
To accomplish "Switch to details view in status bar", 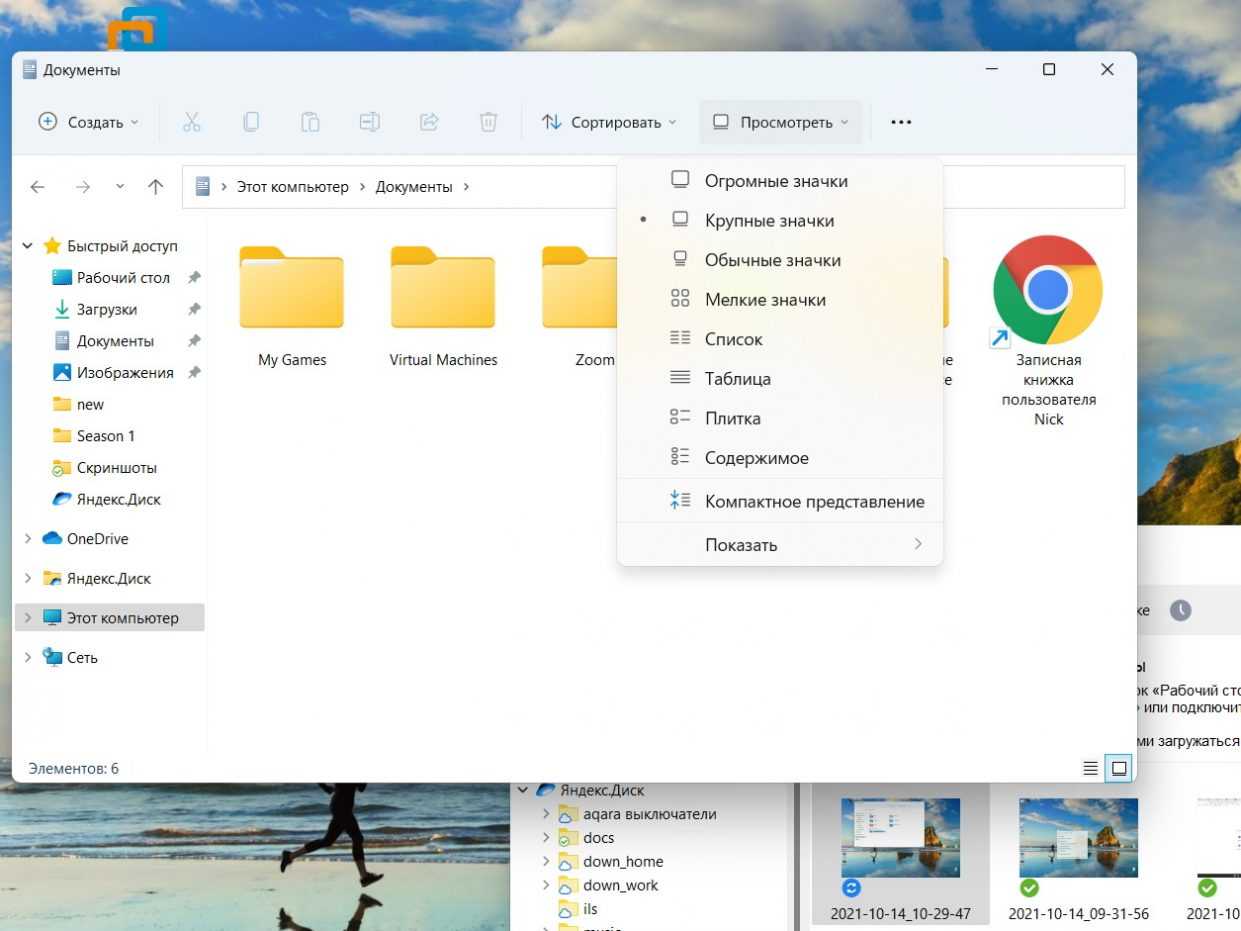I will click(x=1090, y=768).
